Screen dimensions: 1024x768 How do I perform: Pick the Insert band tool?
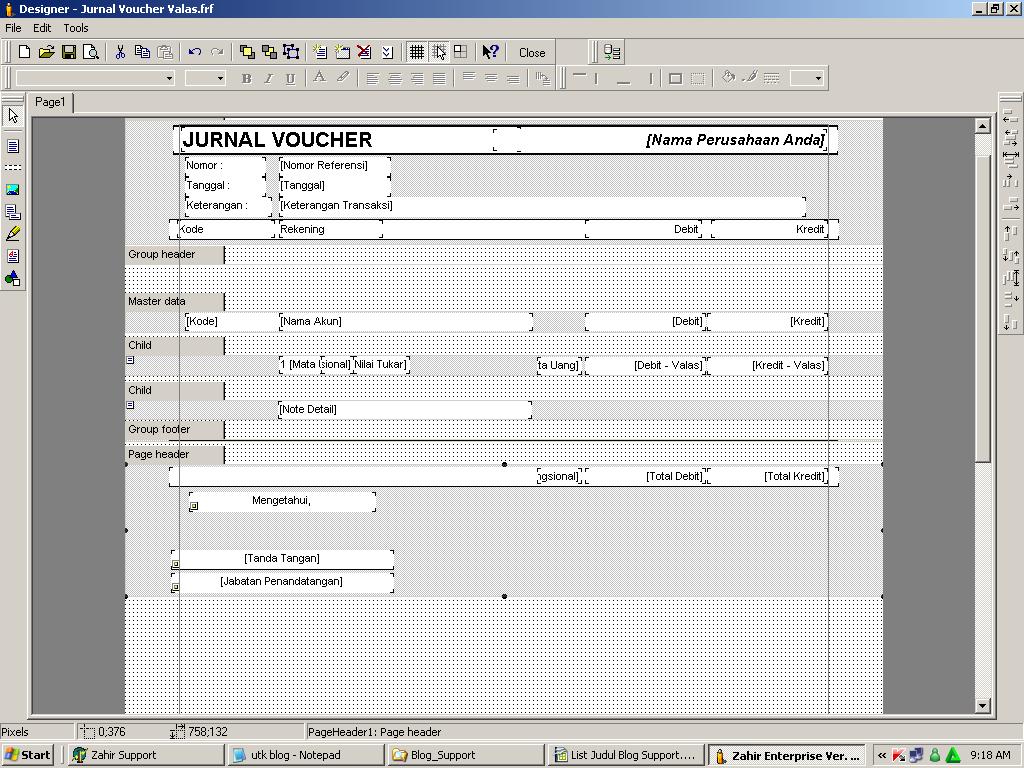13,167
